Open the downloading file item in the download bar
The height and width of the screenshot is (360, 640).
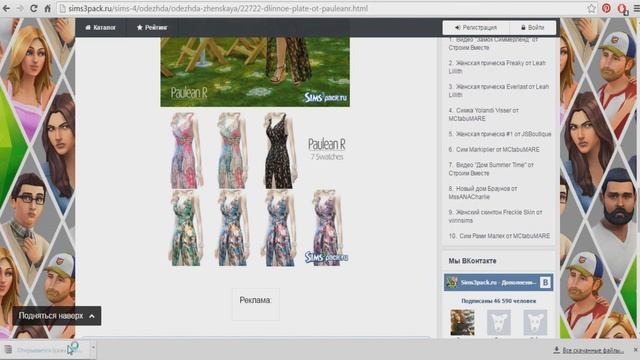[45, 350]
